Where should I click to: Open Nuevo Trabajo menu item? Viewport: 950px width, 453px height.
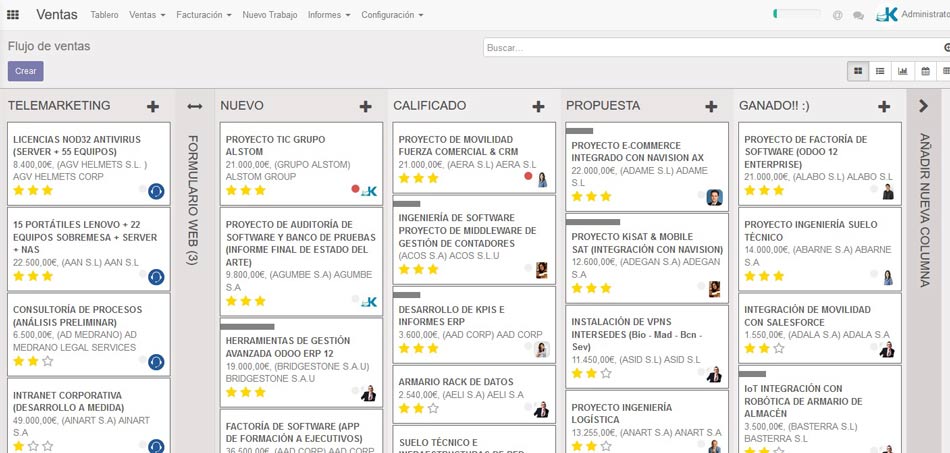(270, 15)
